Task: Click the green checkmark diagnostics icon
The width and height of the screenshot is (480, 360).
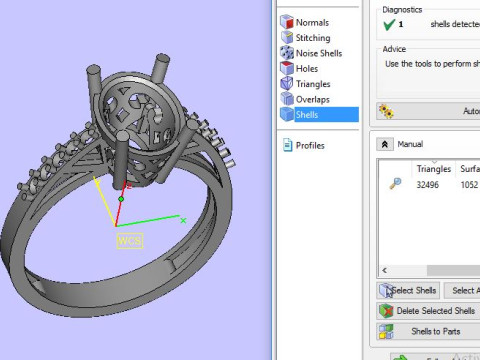Action: [389, 25]
